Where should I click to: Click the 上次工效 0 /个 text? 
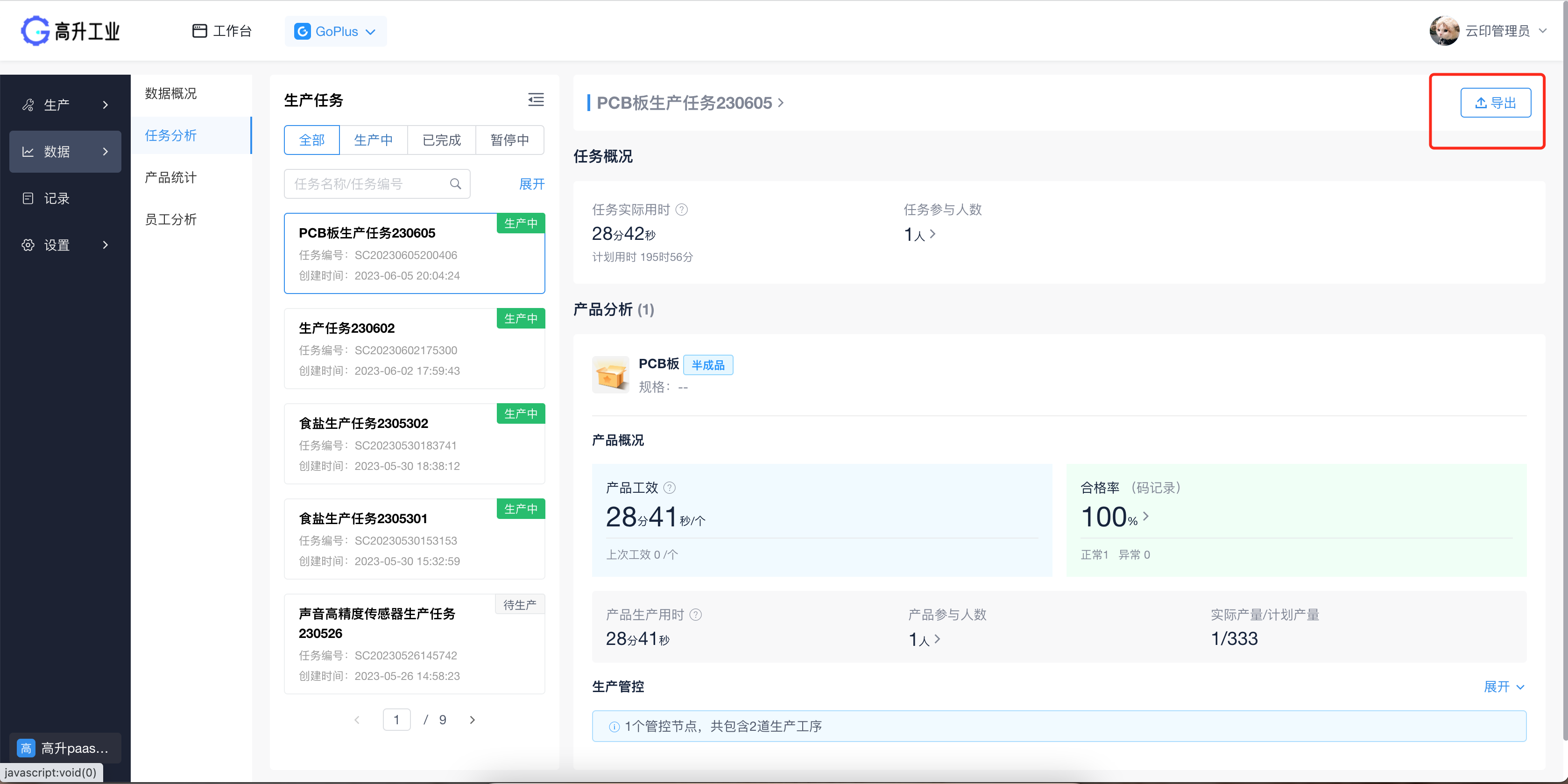[x=642, y=555]
